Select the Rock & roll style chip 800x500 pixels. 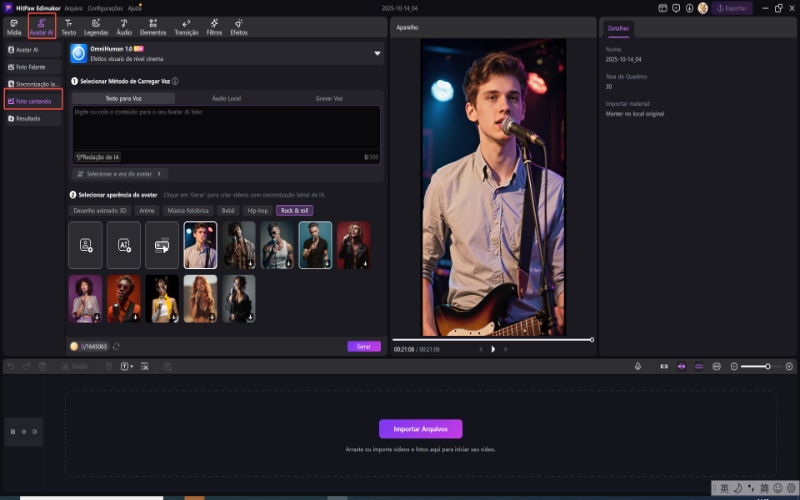coord(294,211)
